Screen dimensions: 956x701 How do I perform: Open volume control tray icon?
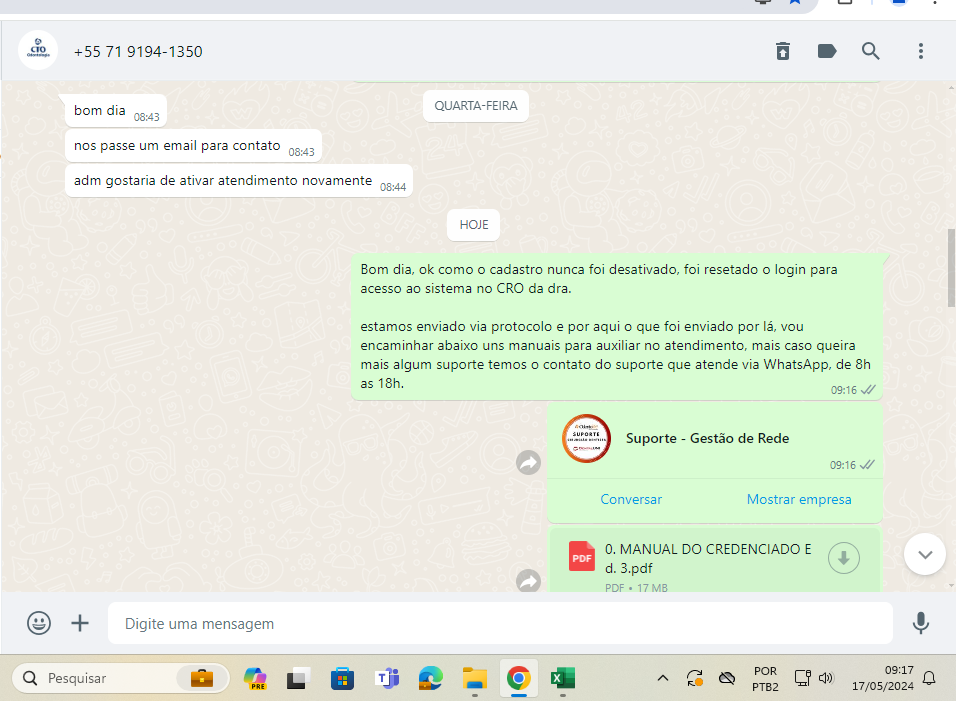tap(826, 678)
